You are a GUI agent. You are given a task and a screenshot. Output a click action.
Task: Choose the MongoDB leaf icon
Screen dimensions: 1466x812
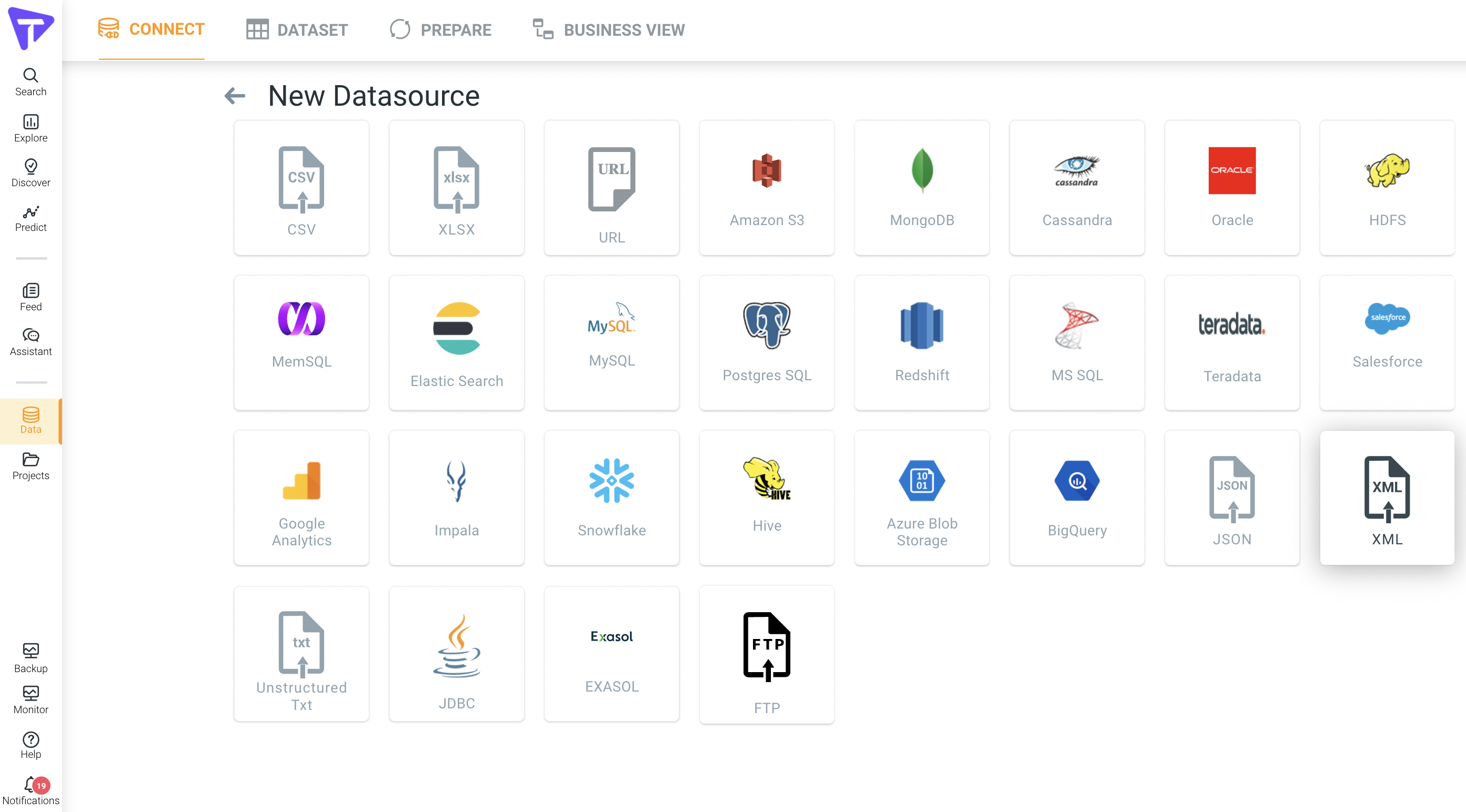pyautogui.click(x=921, y=170)
